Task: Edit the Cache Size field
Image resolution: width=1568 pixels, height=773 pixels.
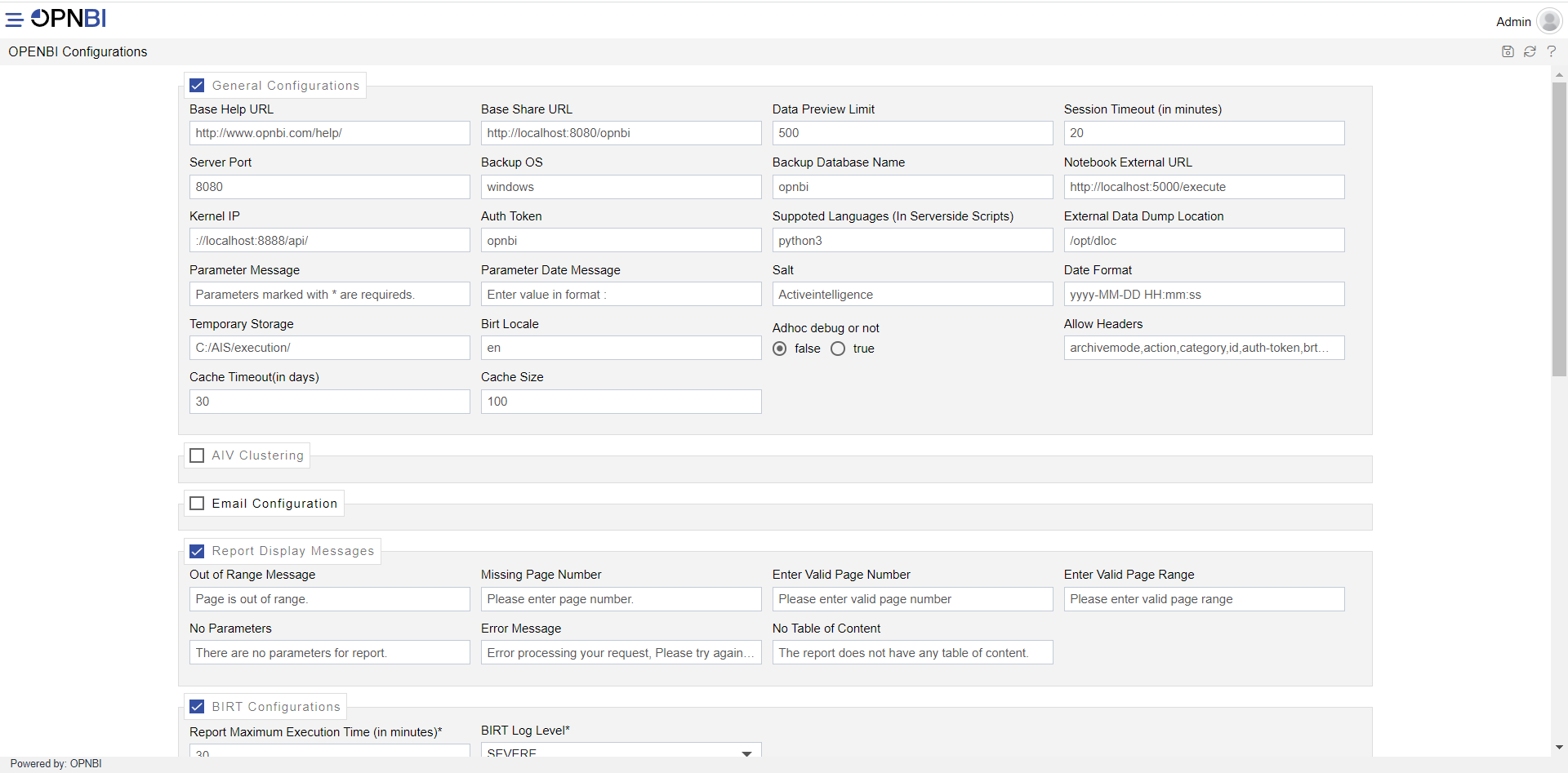Action: tap(621, 402)
